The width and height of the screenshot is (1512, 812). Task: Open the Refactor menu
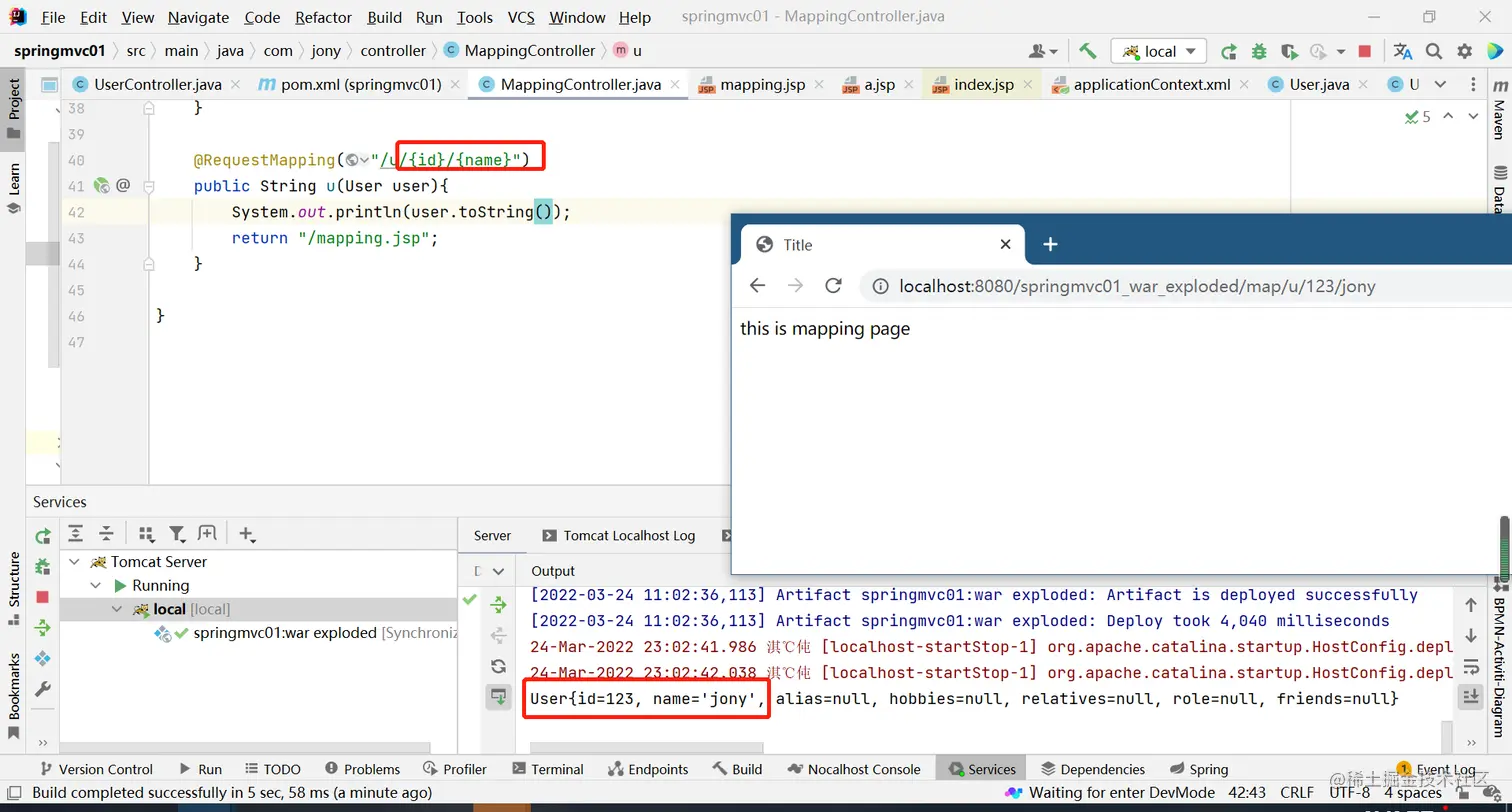(x=324, y=17)
